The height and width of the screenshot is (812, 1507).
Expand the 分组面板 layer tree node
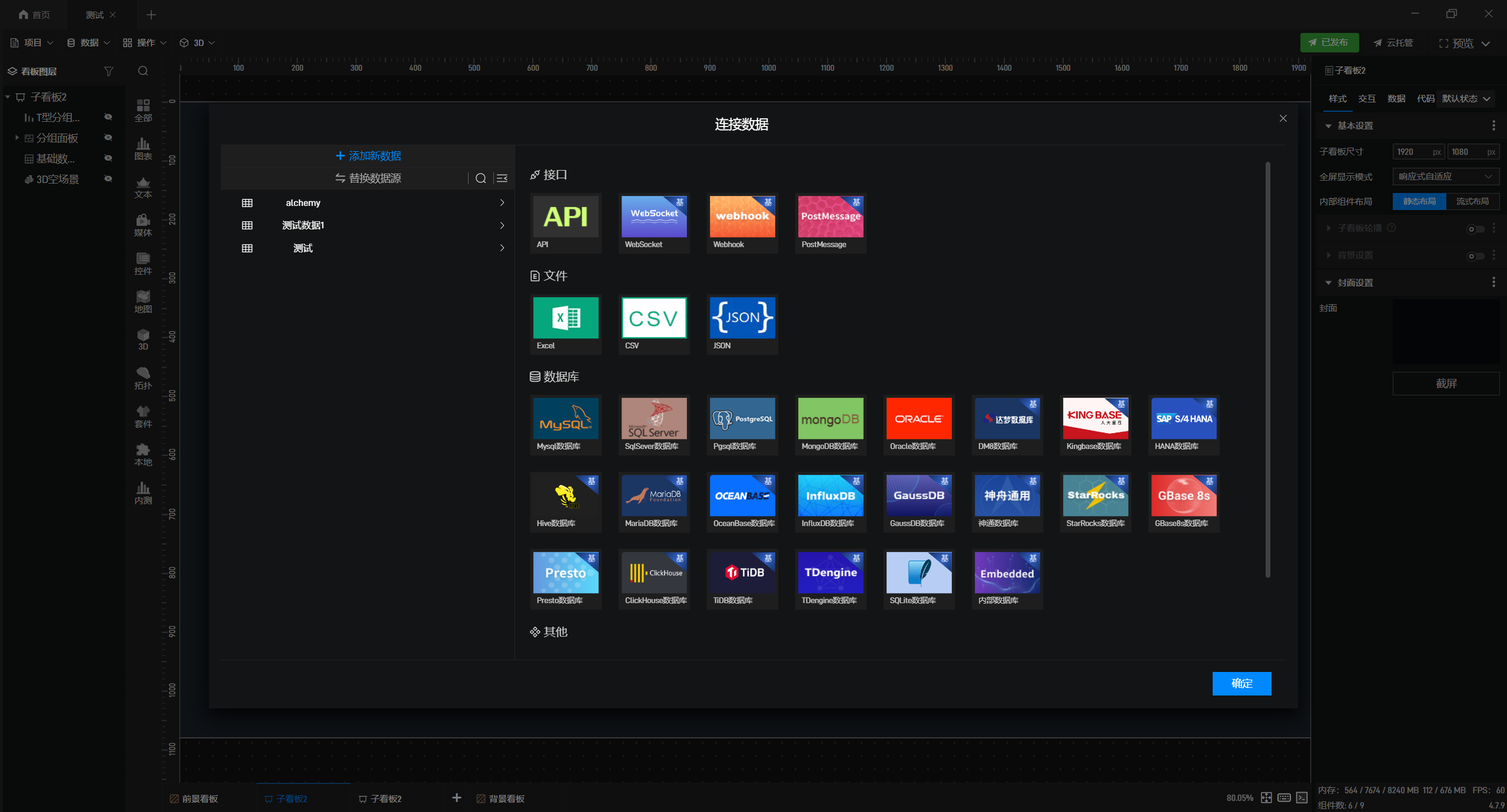pos(17,138)
